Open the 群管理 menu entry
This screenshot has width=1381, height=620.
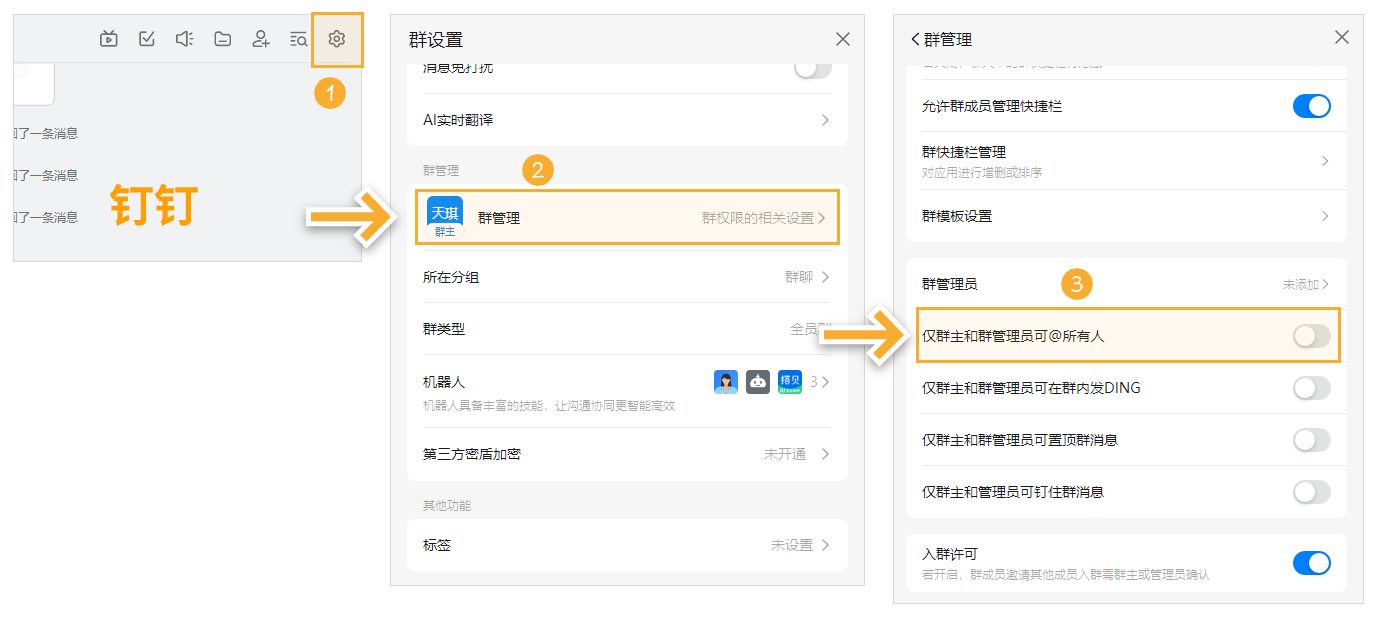(627, 218)
